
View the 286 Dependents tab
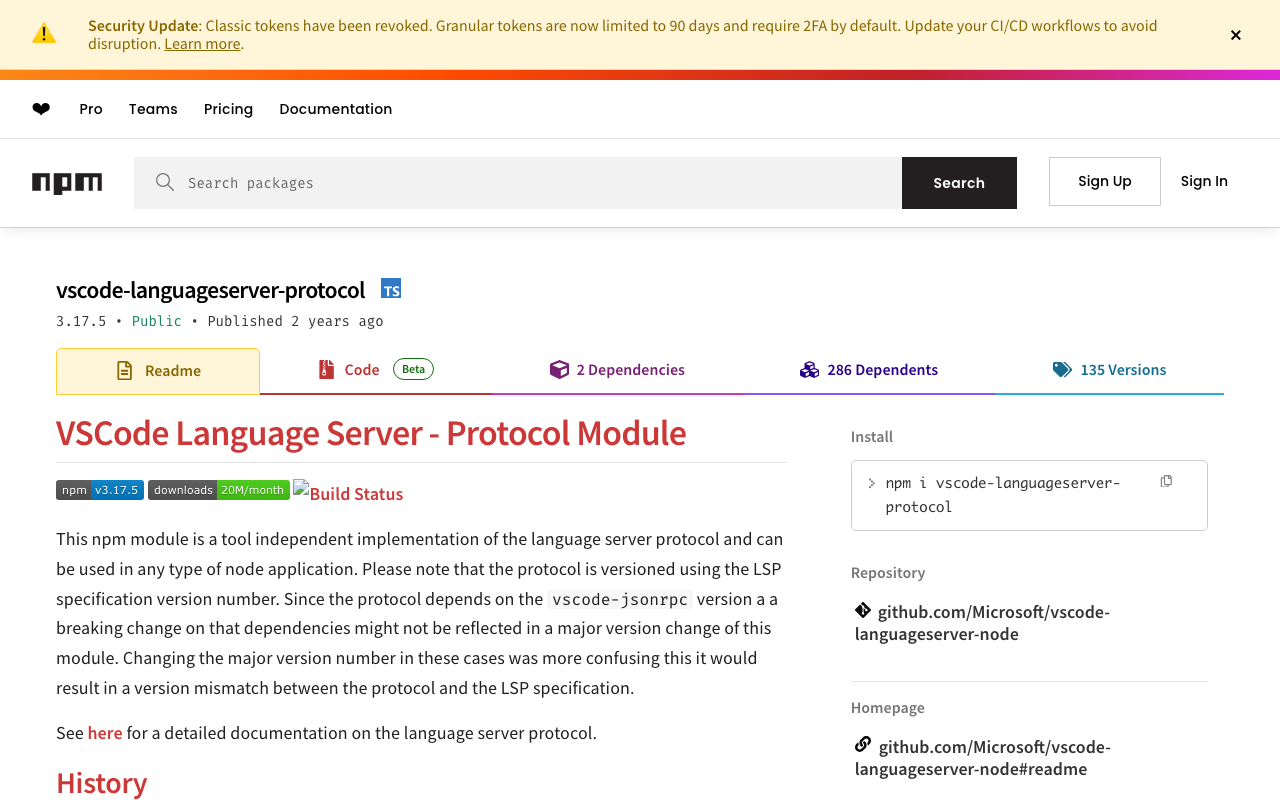(869, 370)
